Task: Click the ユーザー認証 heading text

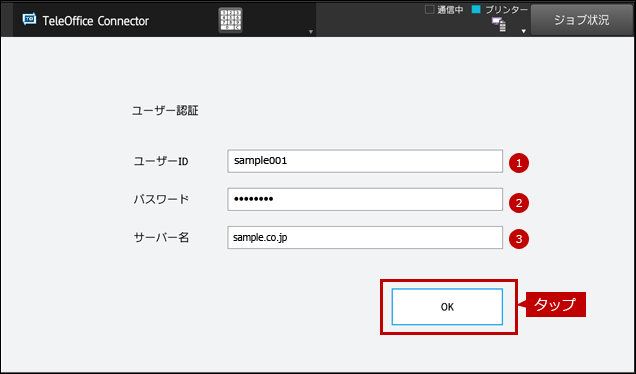Action: [165, 111]
